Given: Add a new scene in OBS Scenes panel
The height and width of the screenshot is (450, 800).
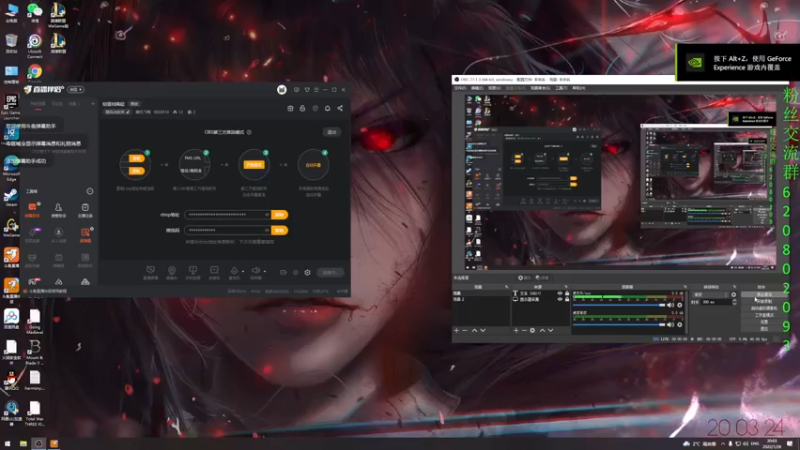Looking at the screenshot, I should pyautogui.click(x=457, y=331).
